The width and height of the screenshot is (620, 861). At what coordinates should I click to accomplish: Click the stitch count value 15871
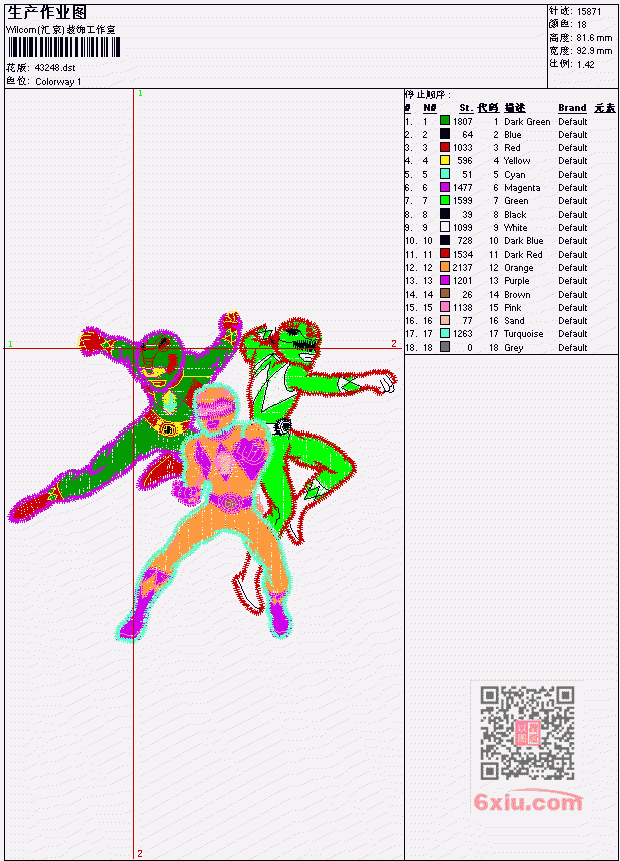pos(589,12)
